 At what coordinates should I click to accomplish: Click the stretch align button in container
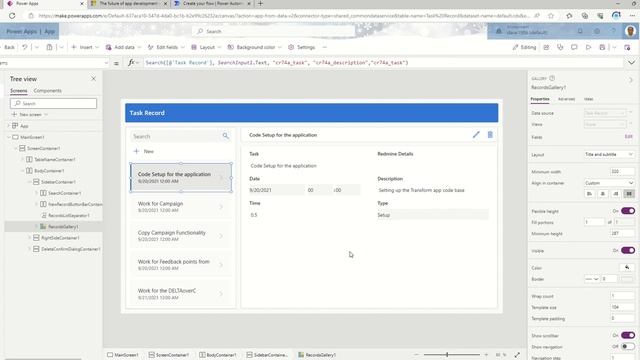click(x=629, y=194)
